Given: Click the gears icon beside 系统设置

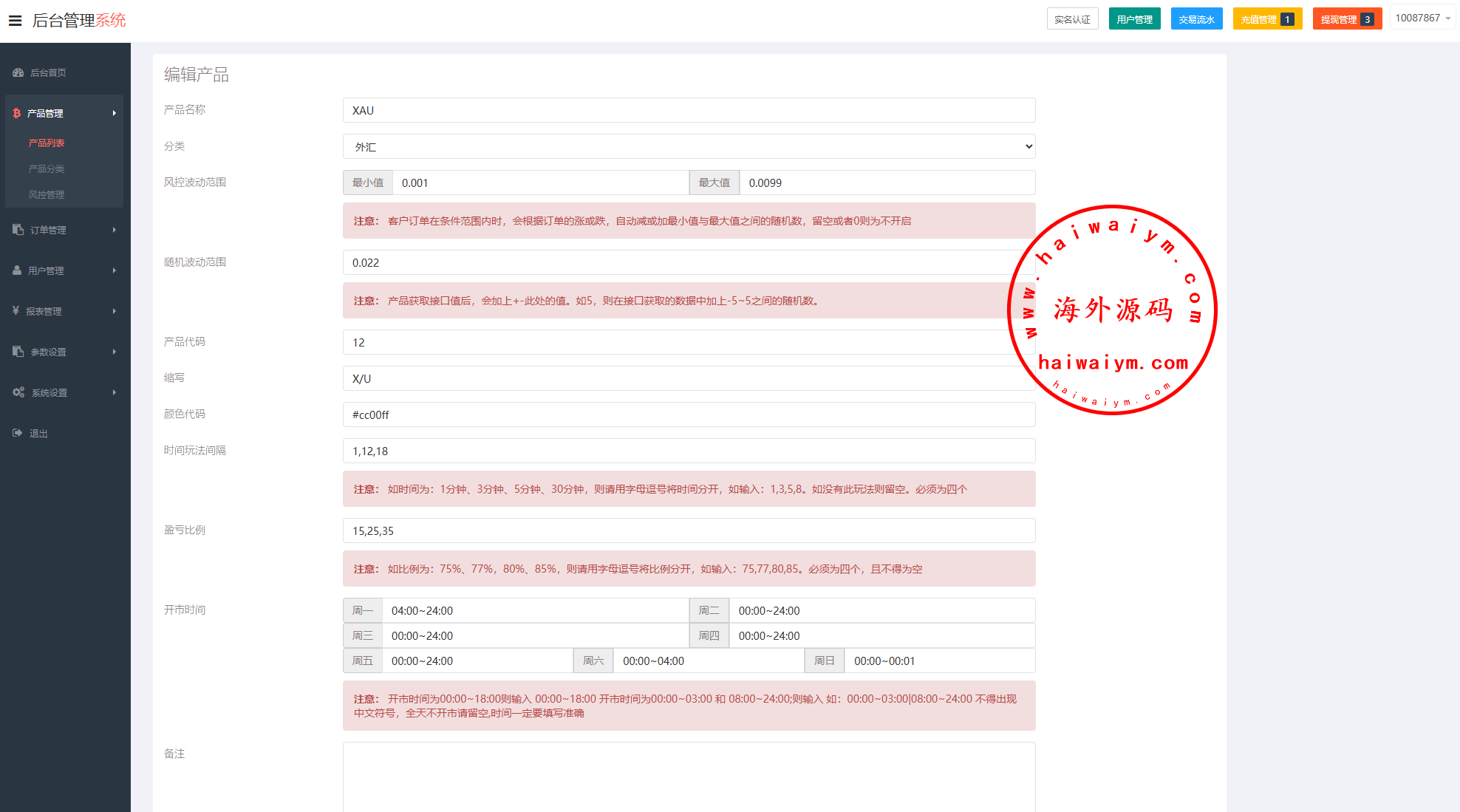Looking at the screenshot, I should point(18,392).
